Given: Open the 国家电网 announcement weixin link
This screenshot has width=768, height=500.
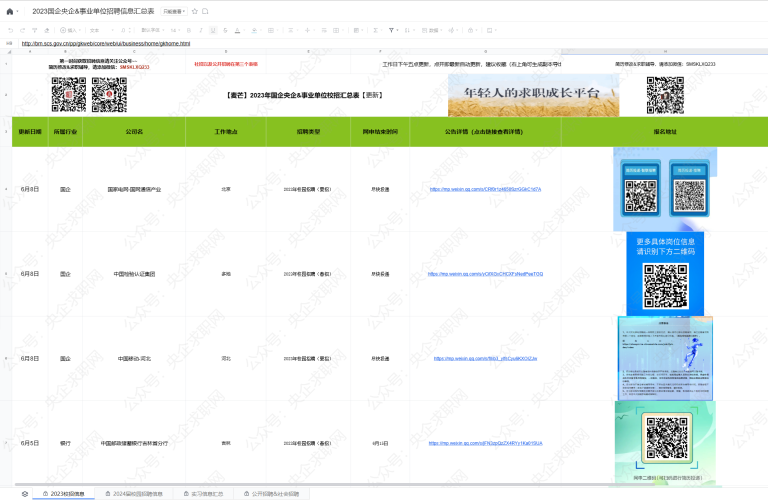Looking at the screenshot, I should click(x=485, y=188).
